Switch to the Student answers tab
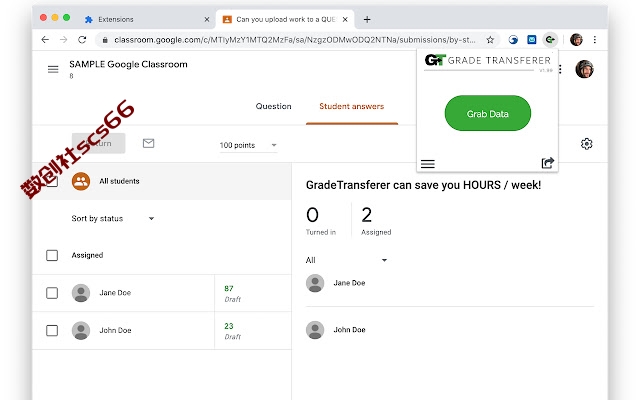The image size is (640, 400). 351,107
